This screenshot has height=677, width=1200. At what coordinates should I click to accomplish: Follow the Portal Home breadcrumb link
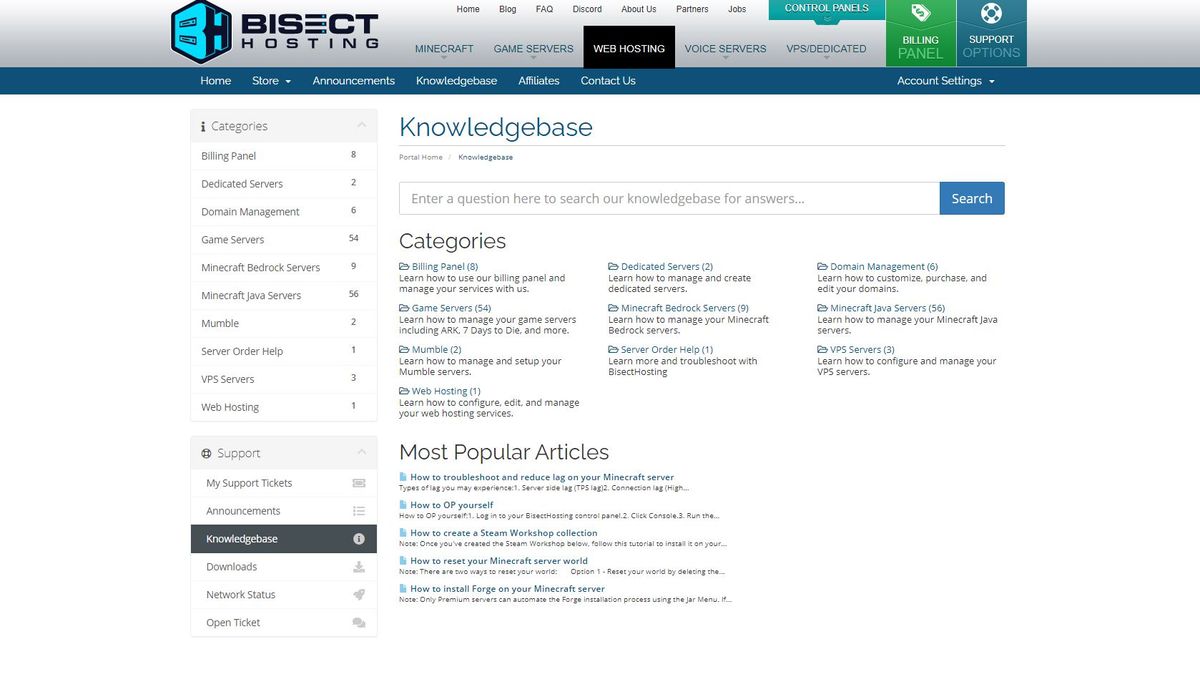[418, 157]
